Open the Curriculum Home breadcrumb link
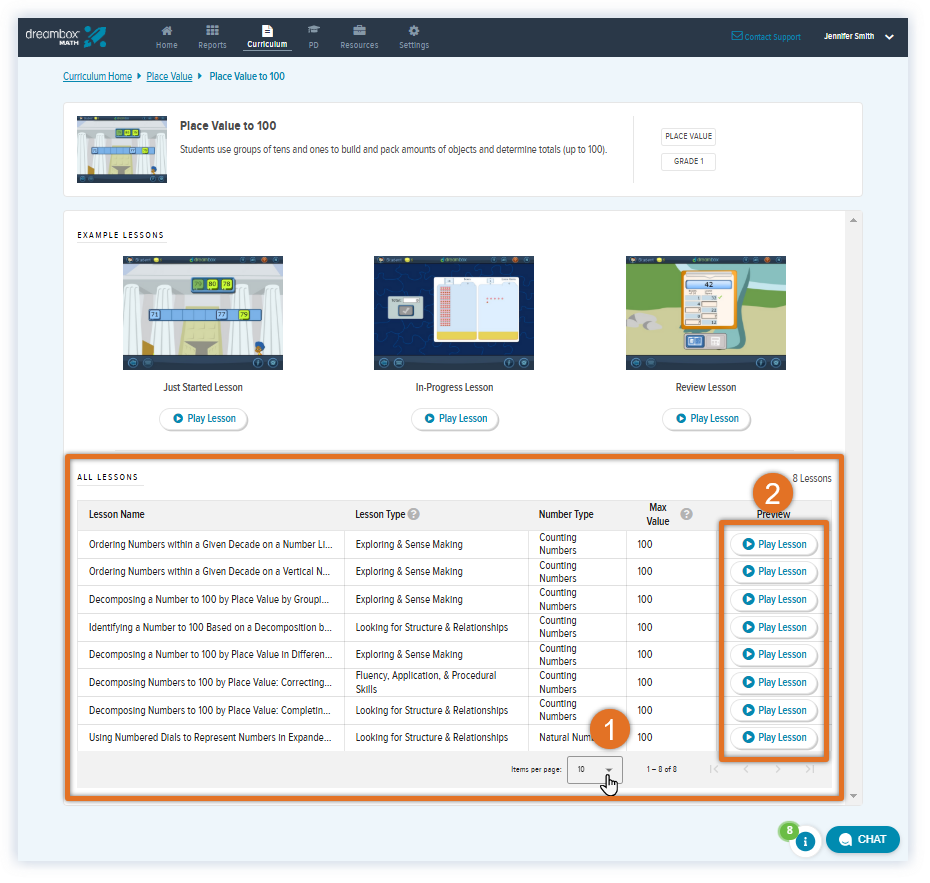The image size is (930, 883). 97,76
